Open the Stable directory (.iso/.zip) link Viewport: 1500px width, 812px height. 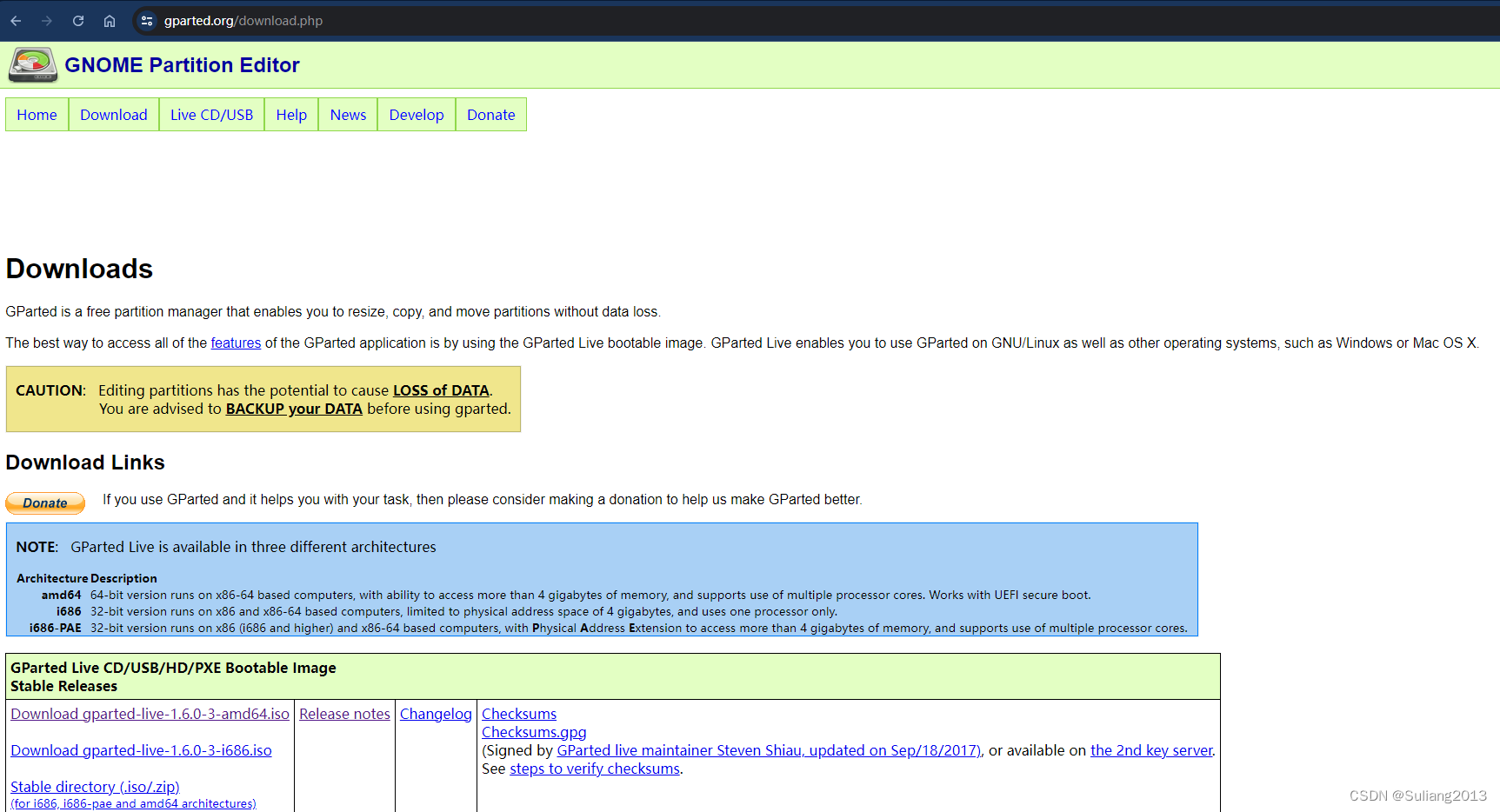point(95,787)
